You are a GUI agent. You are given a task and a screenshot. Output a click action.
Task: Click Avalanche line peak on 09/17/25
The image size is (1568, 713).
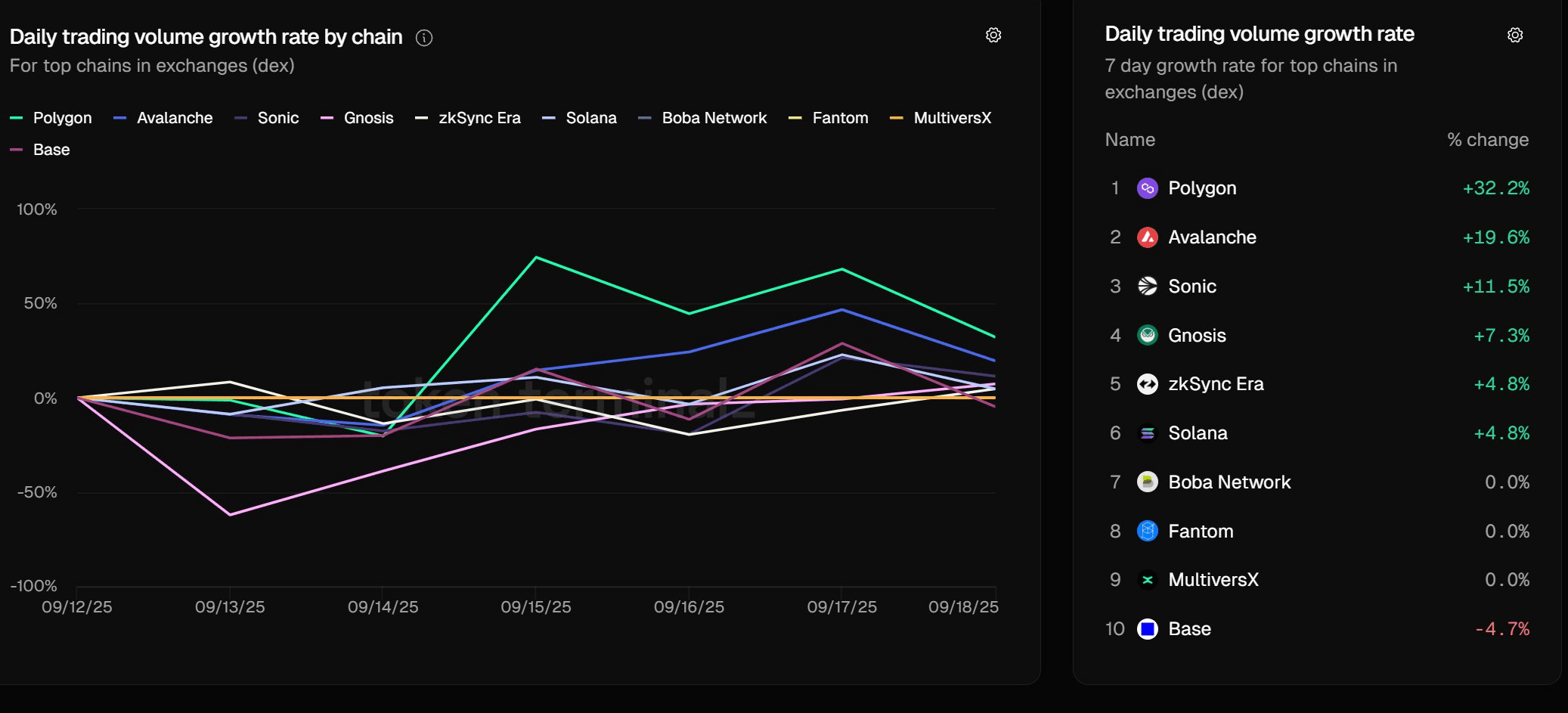click(841, 310)
